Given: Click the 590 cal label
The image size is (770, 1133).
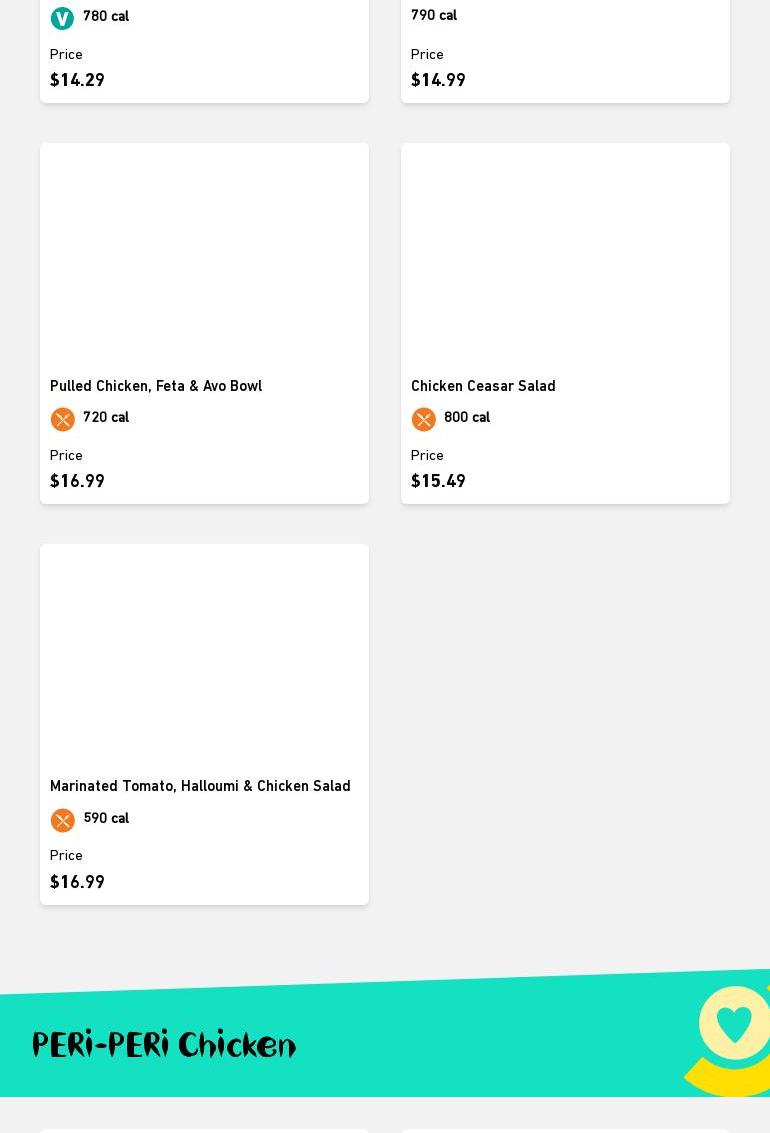Looking at the screenshot, I should point(106,818).
